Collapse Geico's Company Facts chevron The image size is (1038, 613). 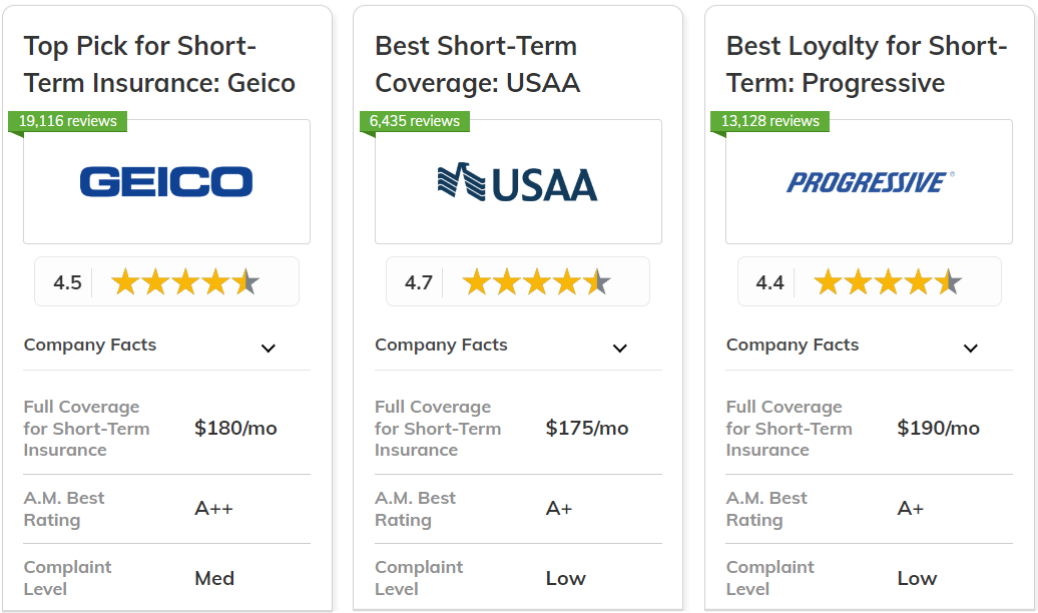point(268,348)
